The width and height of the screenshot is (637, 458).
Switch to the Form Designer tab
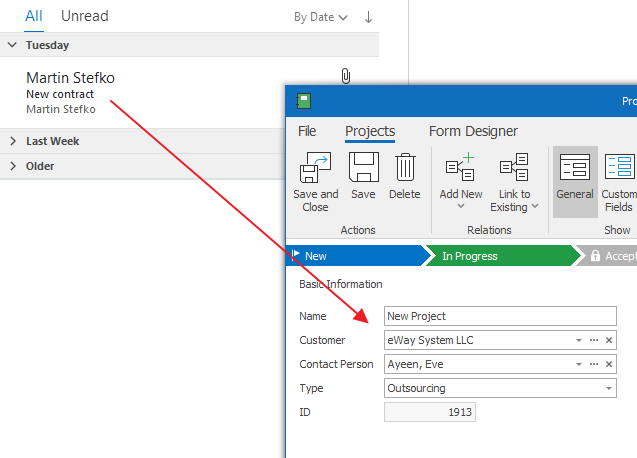pos(473,131)
